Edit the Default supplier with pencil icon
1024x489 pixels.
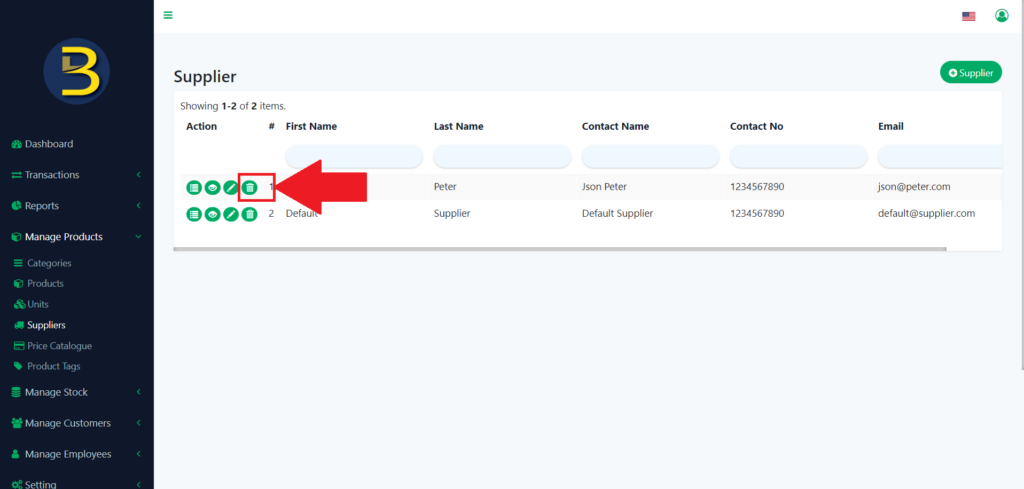(x=231, y=214)
